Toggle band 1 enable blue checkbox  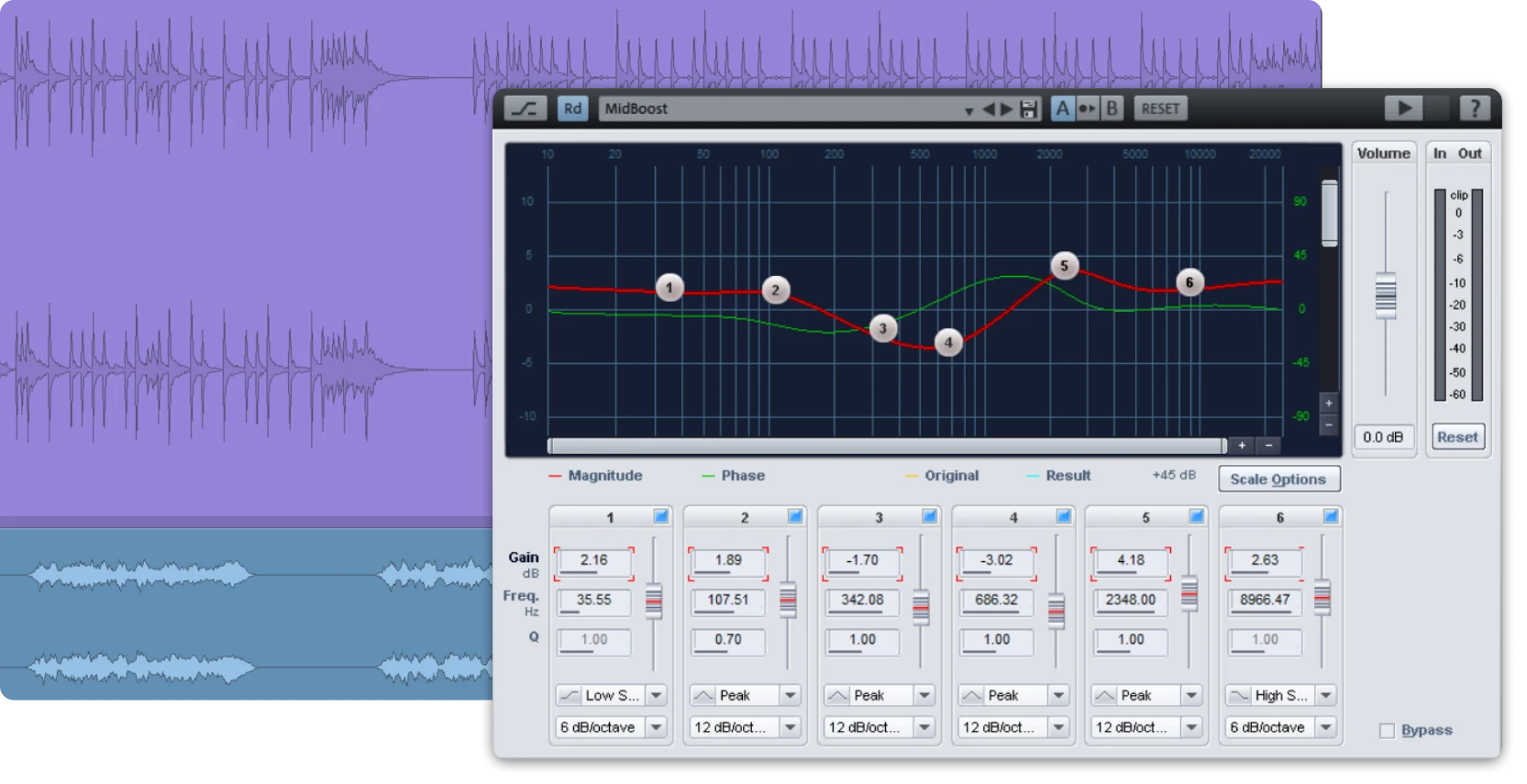[x=660, y=517]
